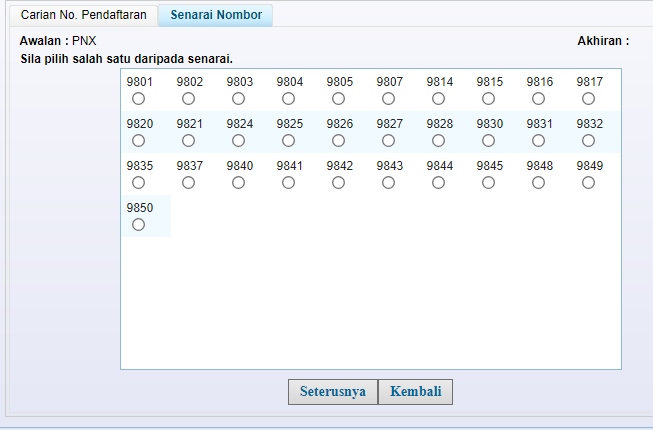The width and height of the screenshot is (653, 430).
Task: Choose number 9850 radio button
Action: click(x=138, y=225)
